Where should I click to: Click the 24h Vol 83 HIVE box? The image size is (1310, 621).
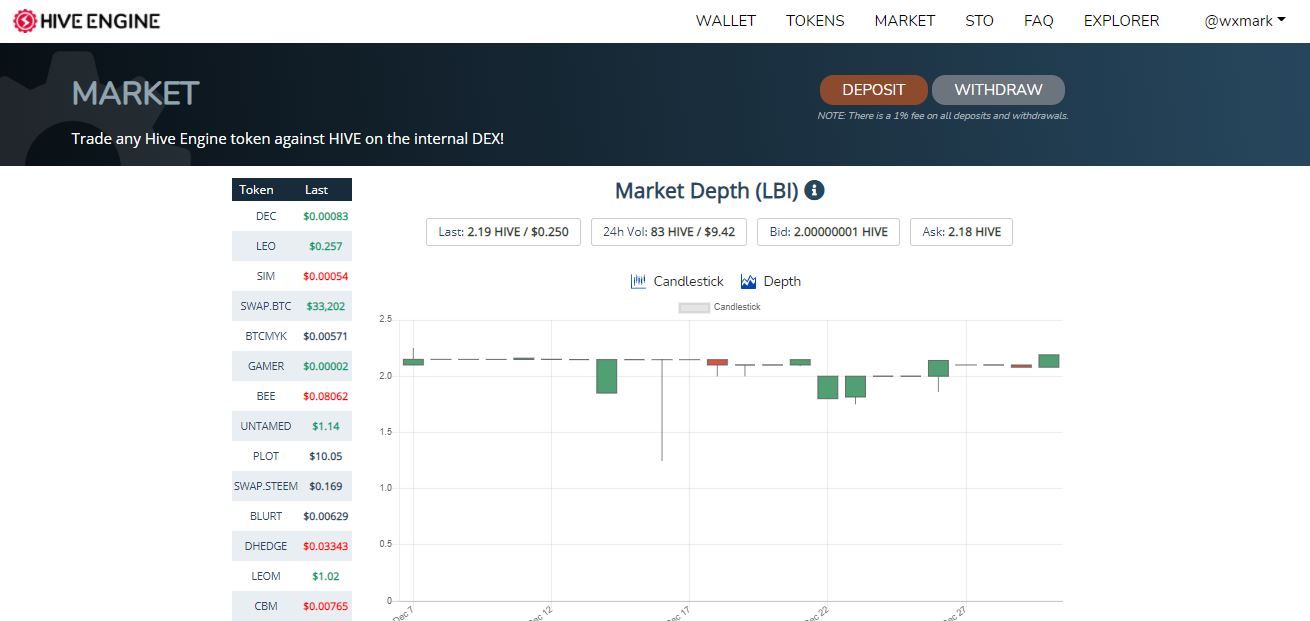click(x=669, y=232)
